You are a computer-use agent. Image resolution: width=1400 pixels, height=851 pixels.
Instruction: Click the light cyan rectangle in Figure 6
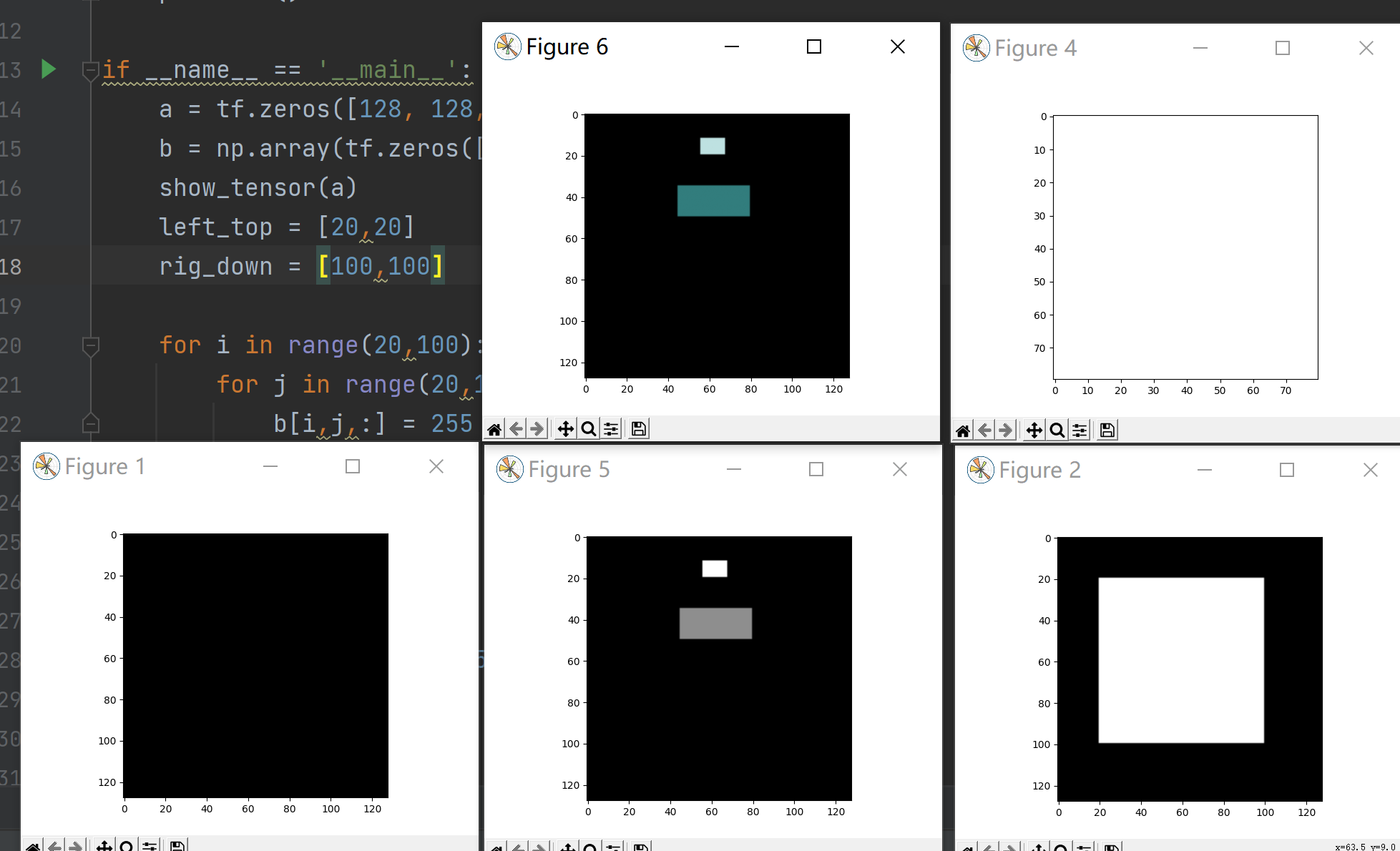713,146
